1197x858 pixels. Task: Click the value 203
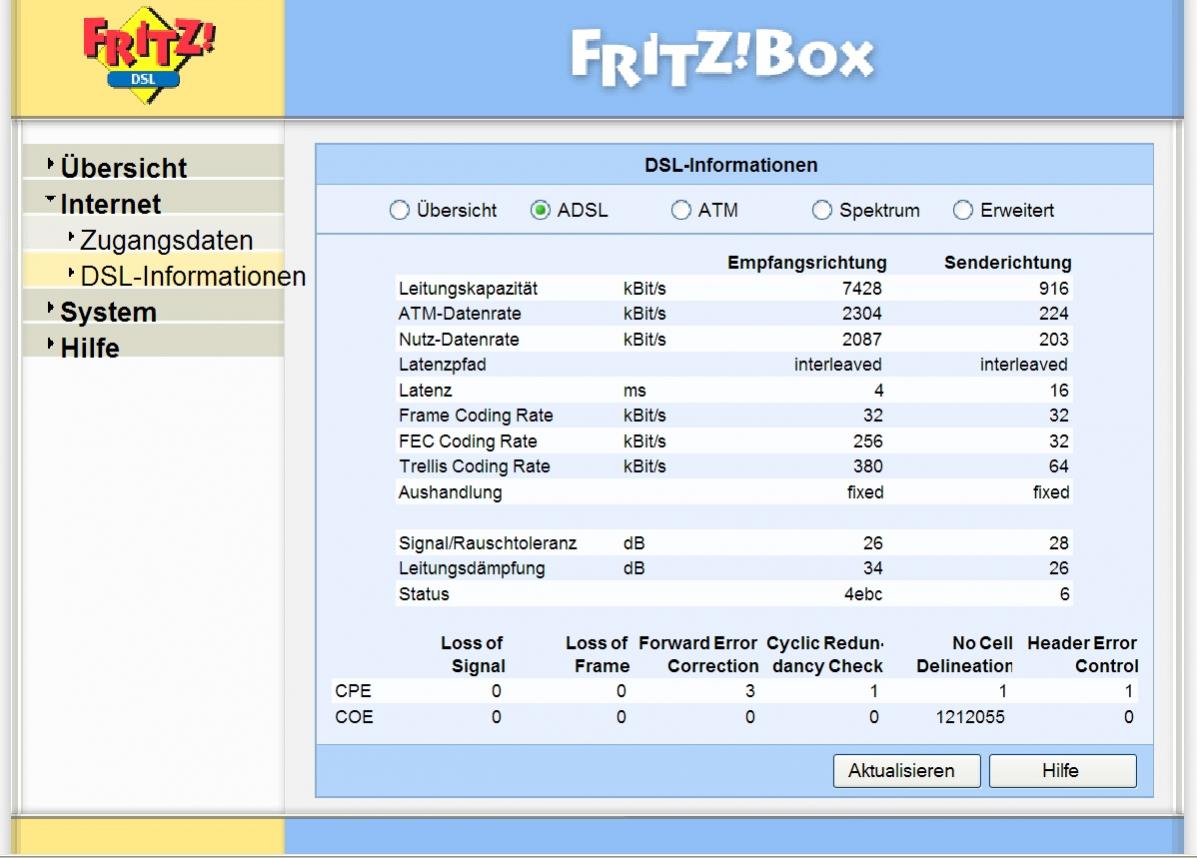point(1053,339)
